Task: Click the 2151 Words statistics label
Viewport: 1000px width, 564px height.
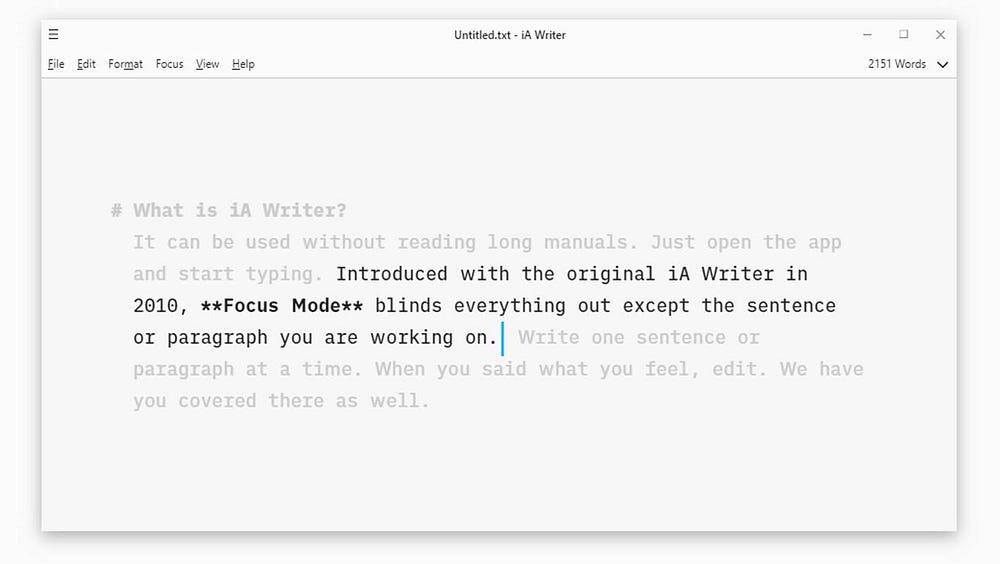Action: 896,64
